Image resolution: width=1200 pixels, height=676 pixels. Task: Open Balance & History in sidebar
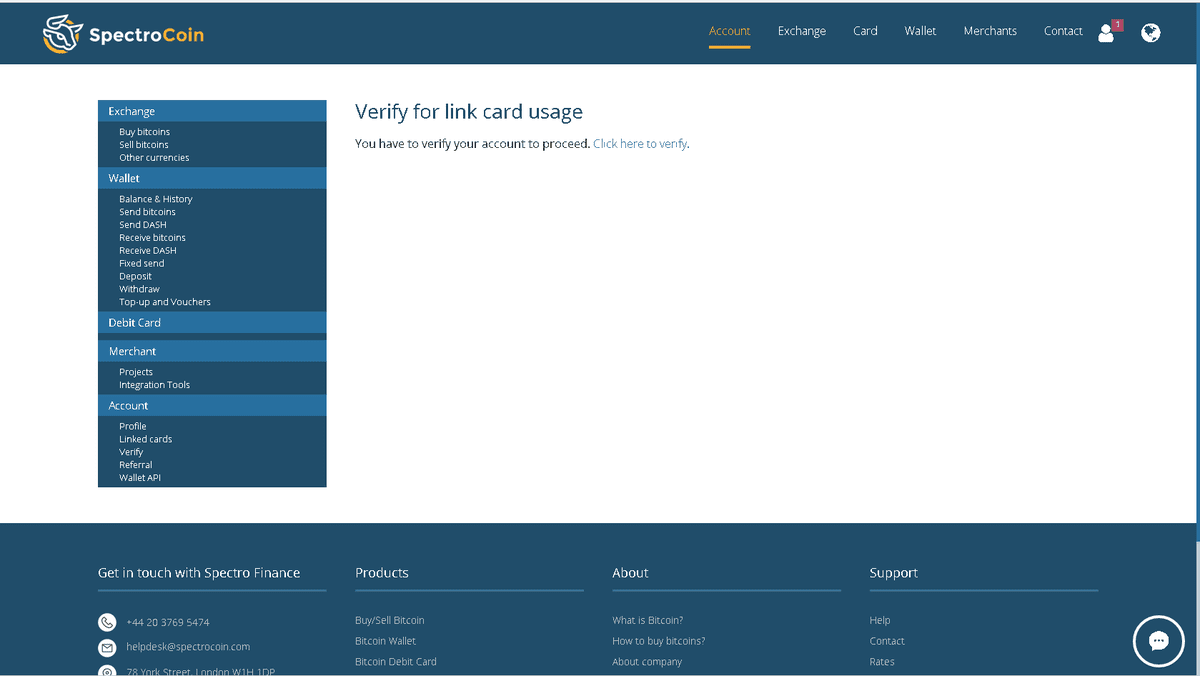155,199
